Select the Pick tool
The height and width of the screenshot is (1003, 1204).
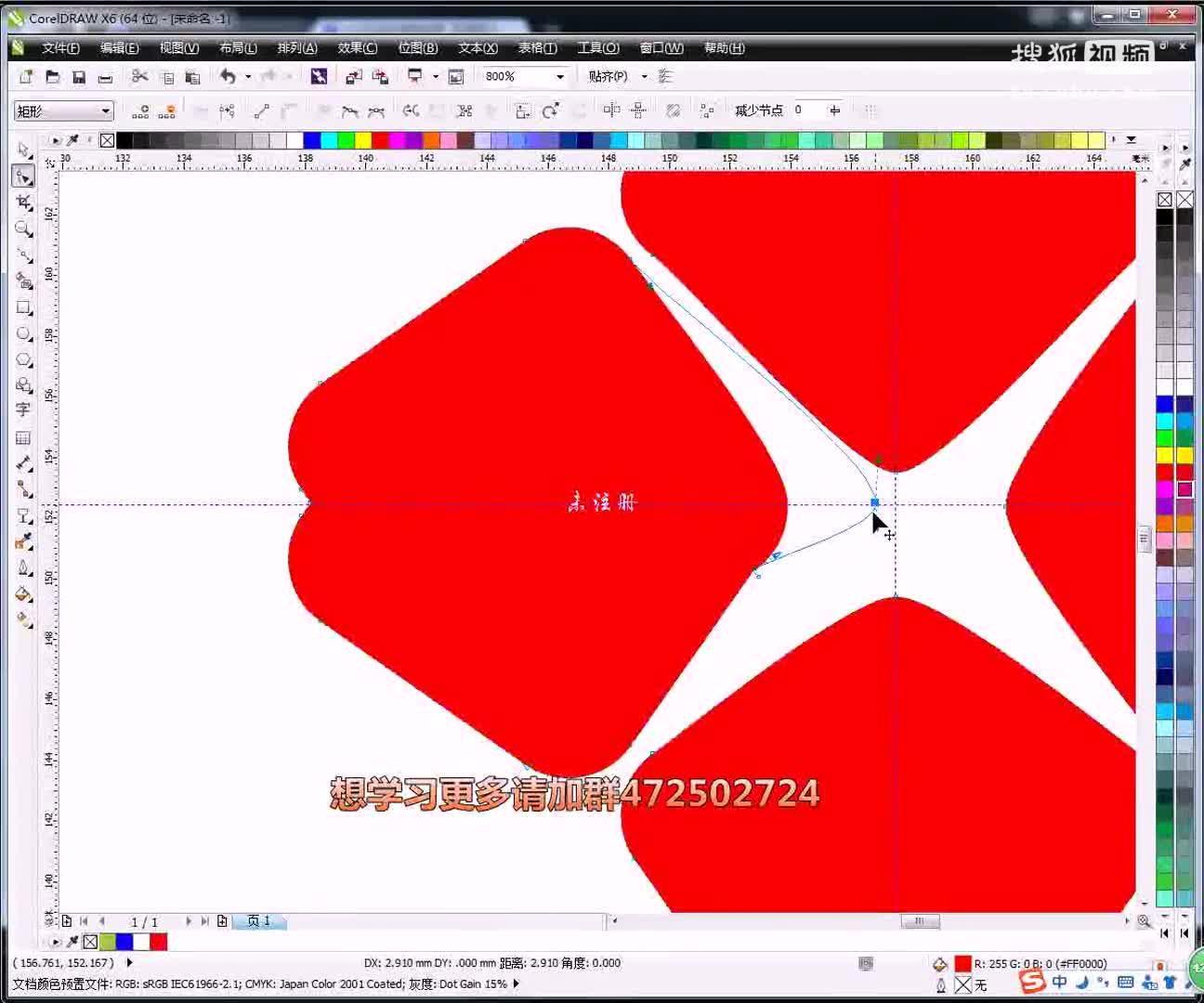coord(24,150)
